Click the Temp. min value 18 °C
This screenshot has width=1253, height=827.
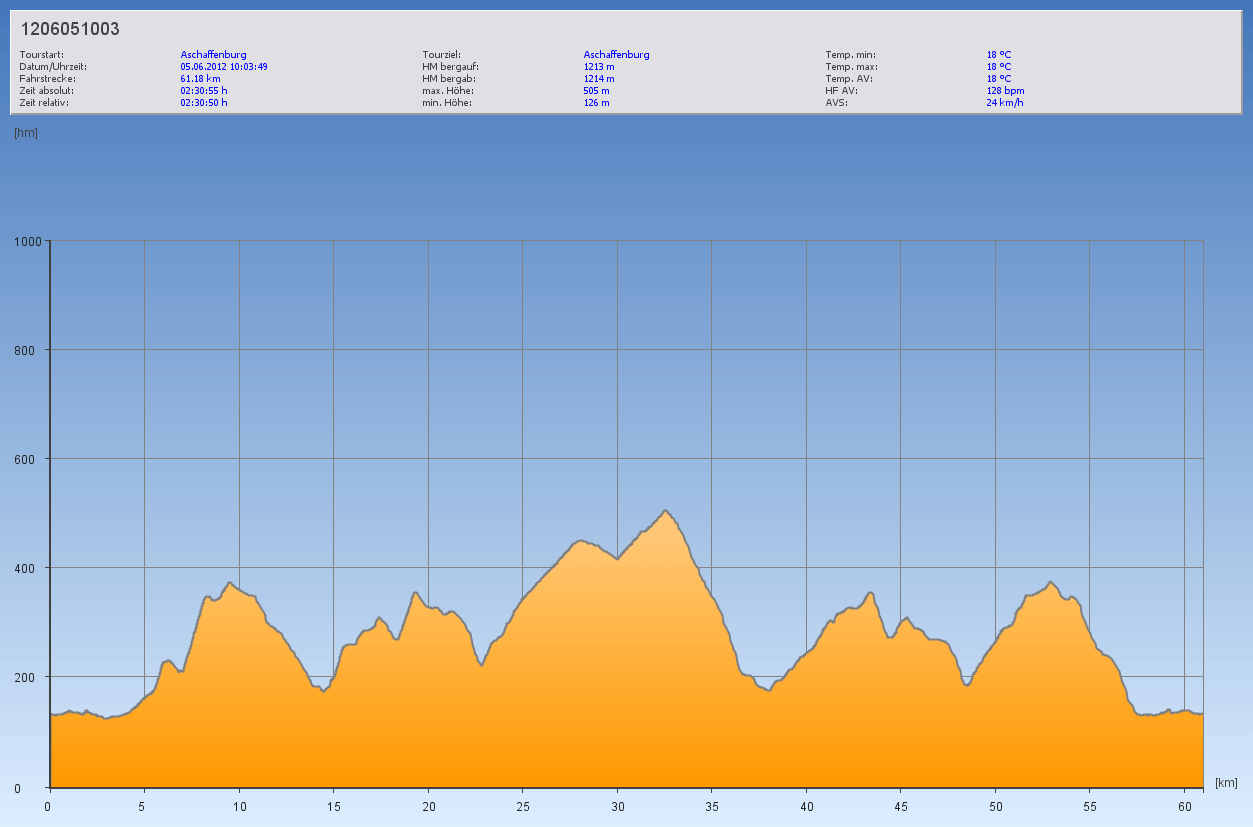[x=999, y=54]
